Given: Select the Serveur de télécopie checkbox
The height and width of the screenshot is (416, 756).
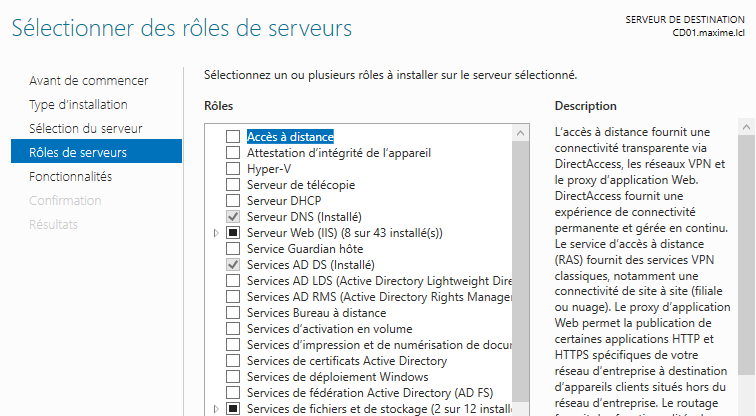Looking at the screenshot, I should [x=233, y=185].
